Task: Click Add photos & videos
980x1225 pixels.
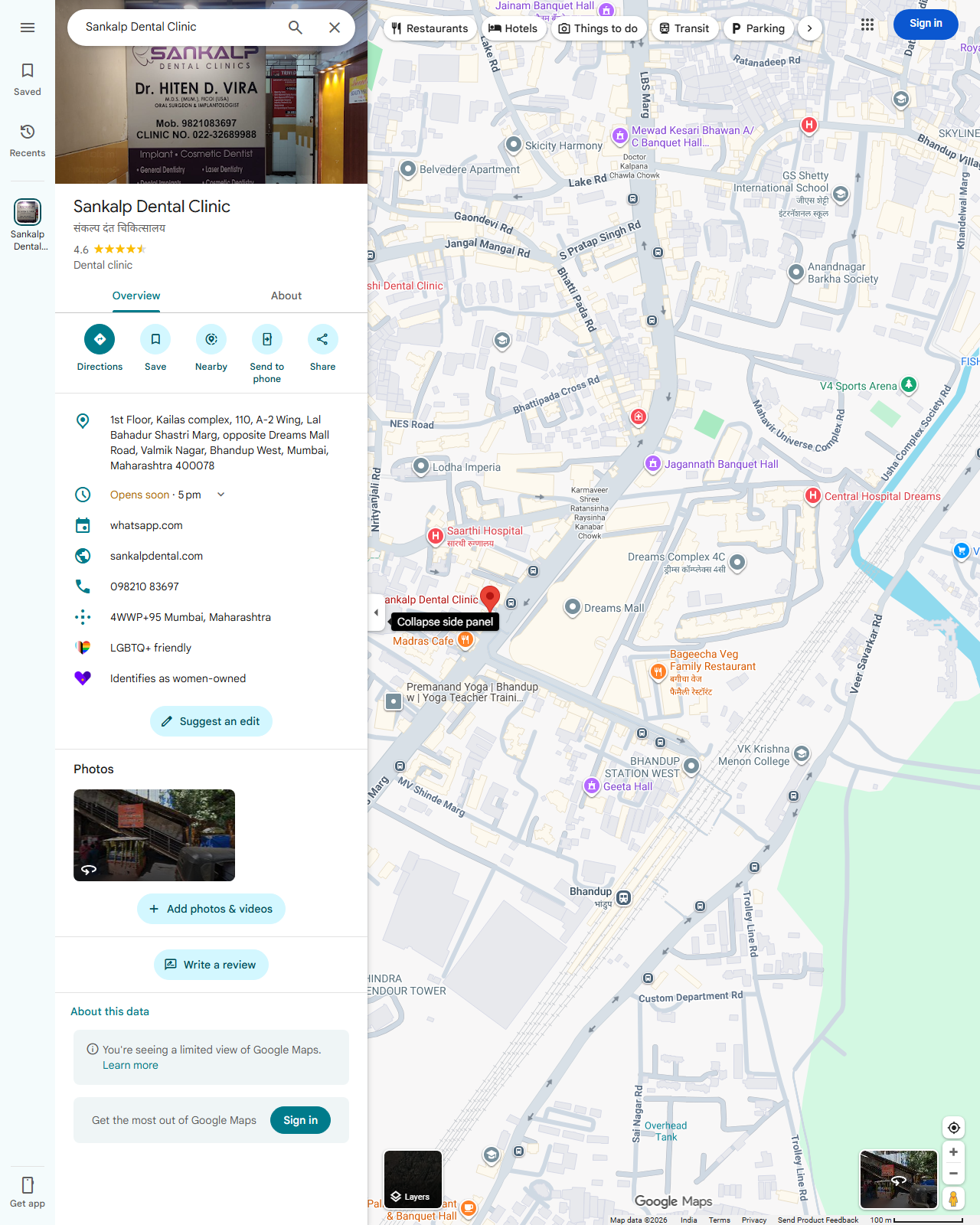Action: coord(211,909)
